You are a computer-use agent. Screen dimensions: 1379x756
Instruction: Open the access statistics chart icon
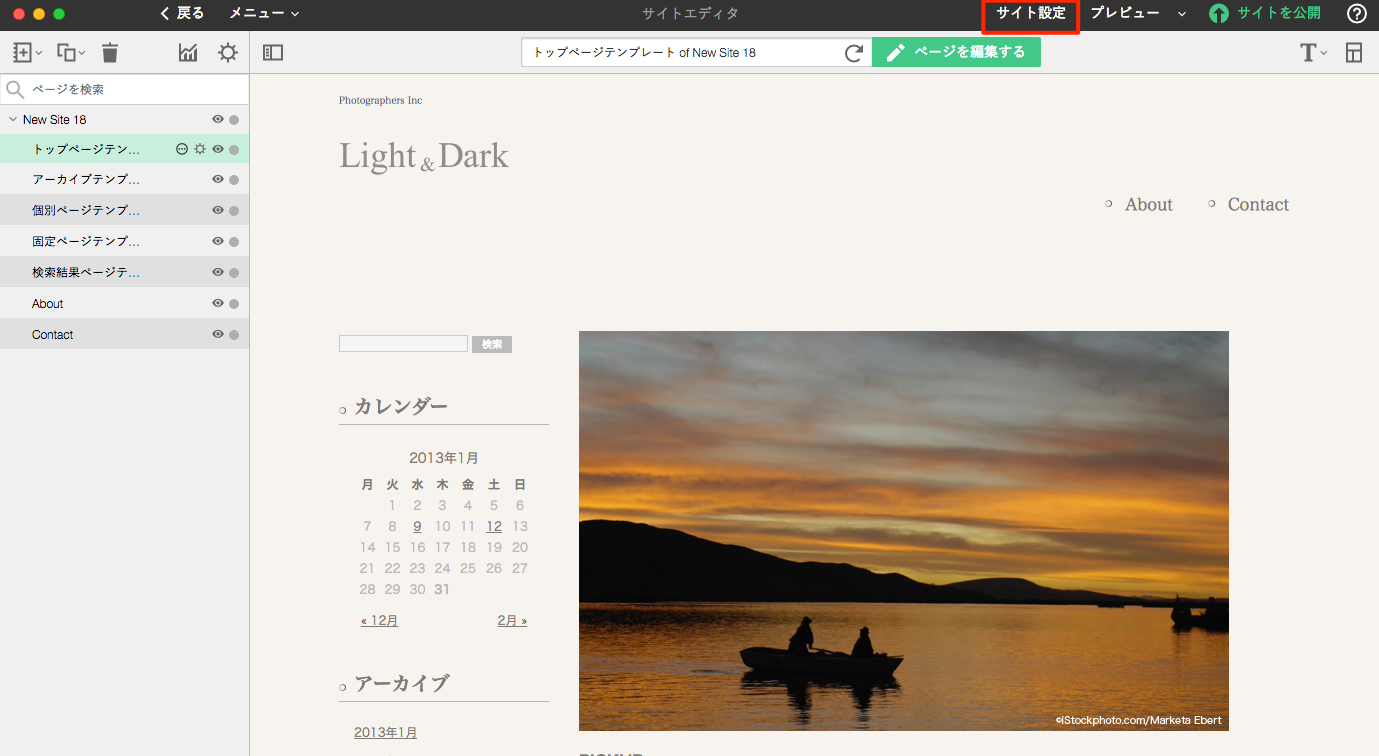click(188, 53)
